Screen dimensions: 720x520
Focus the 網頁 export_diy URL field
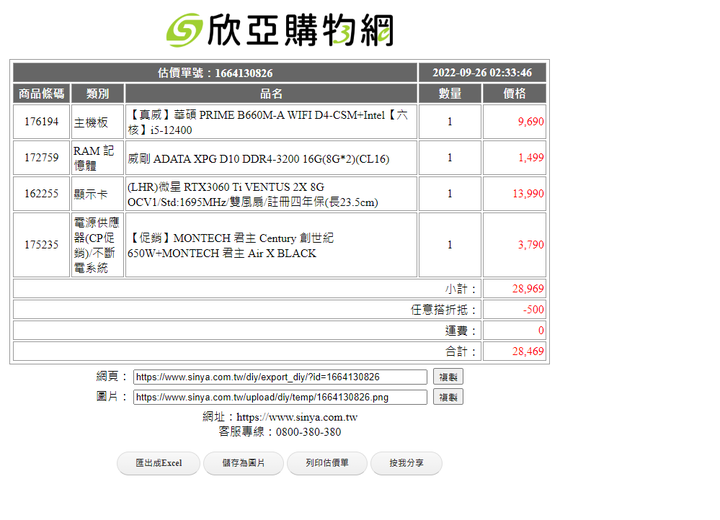pyautogui.click(x=280, y=377)
